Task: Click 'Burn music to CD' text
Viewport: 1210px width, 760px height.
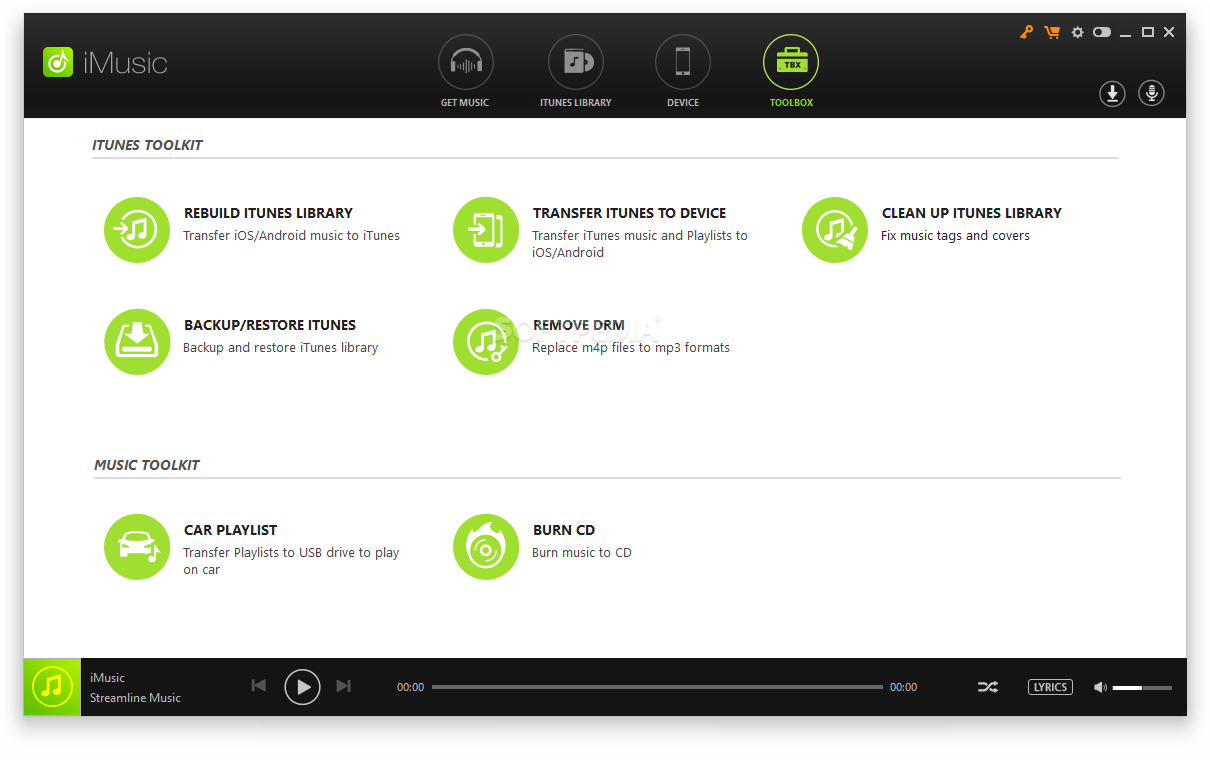Action: 582,553
